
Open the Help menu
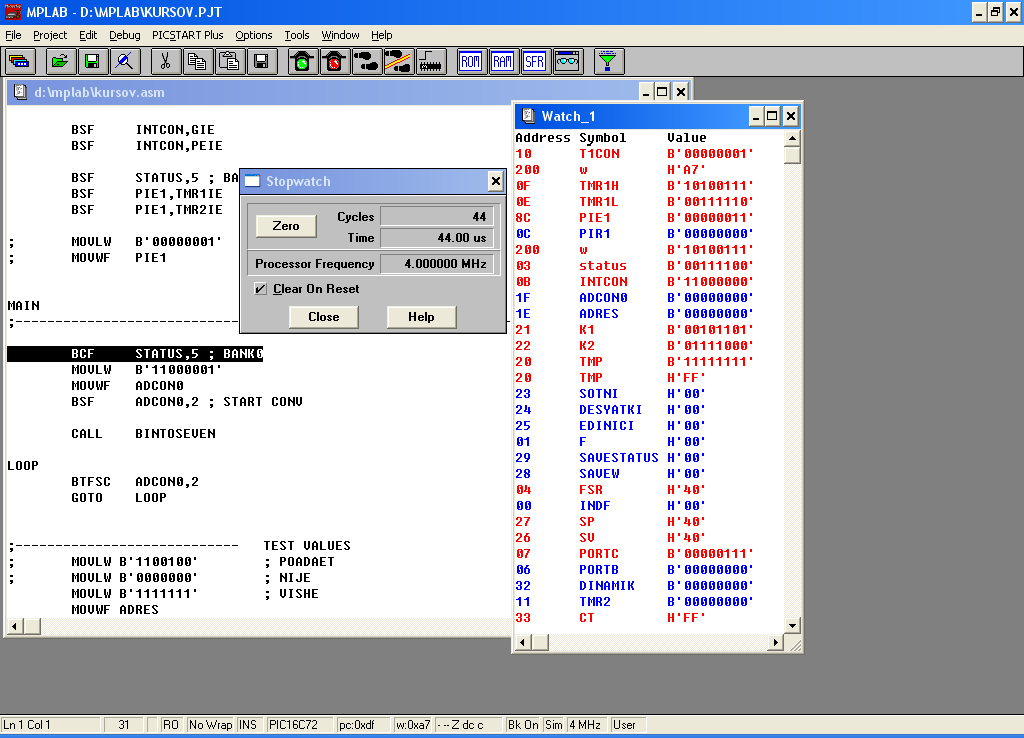[x=381, y=35]
